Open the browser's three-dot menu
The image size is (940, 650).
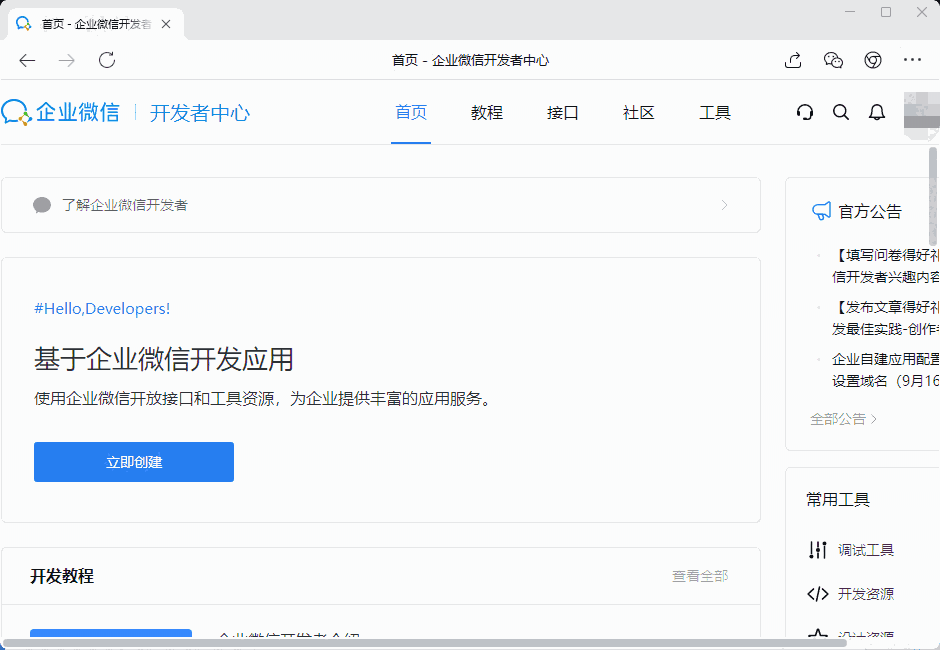(912, 60)
